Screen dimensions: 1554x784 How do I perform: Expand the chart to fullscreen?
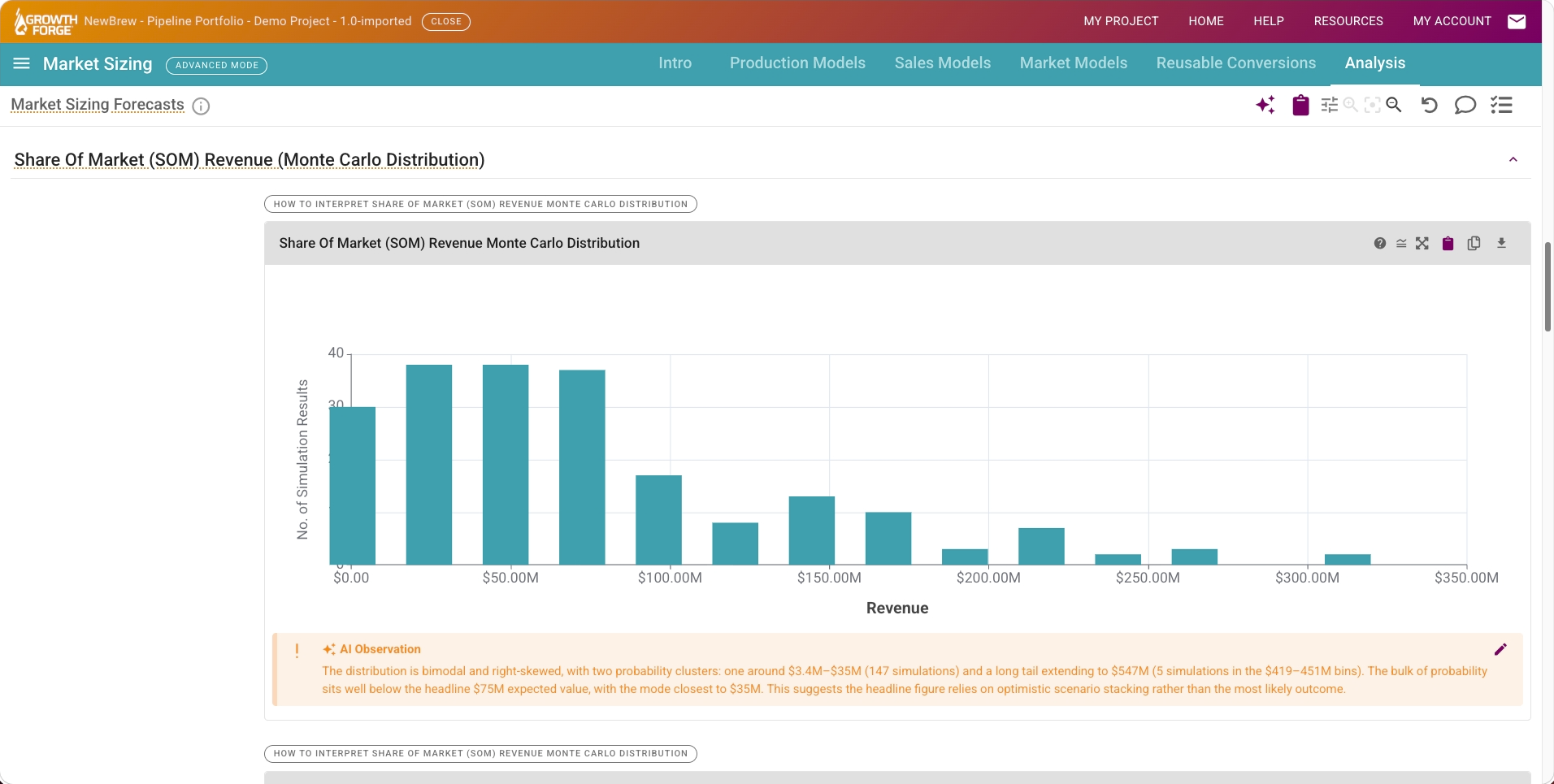pyautogui.click(x=1422, y=243)
